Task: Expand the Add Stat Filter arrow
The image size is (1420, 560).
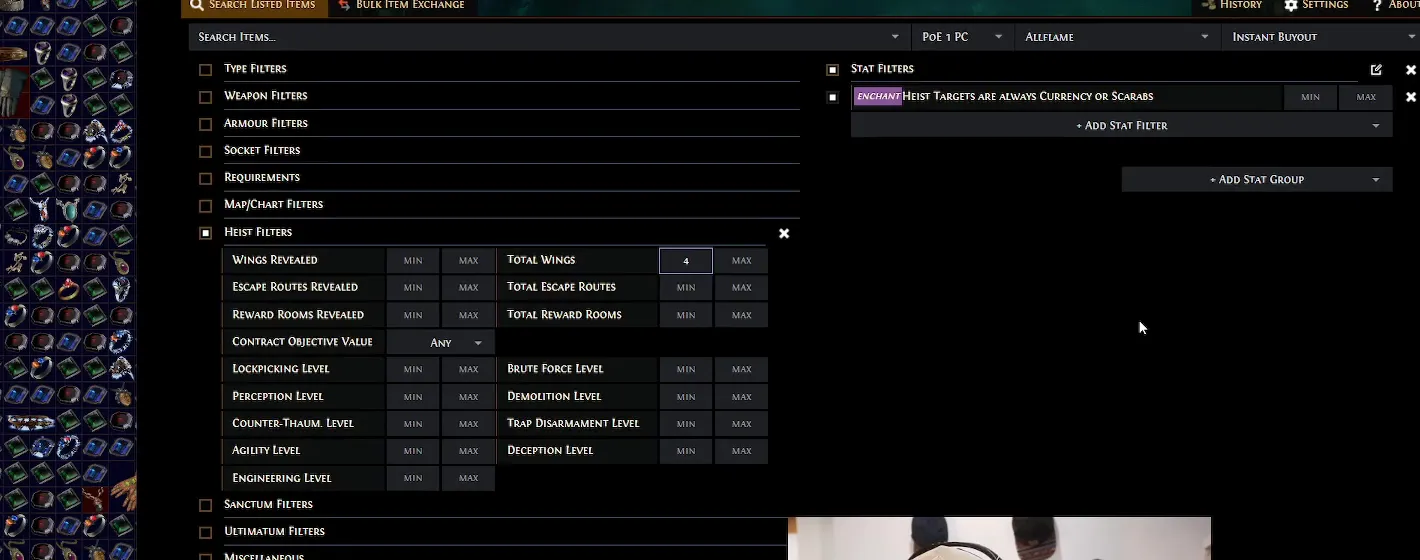Action: pos(1376,126)
